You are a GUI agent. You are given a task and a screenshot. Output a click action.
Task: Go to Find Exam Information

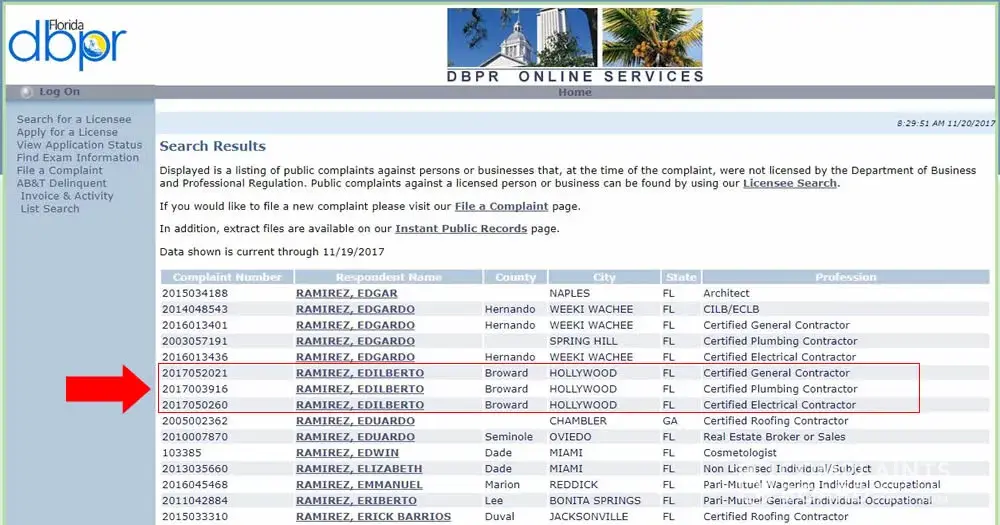(x=78, y=158)
